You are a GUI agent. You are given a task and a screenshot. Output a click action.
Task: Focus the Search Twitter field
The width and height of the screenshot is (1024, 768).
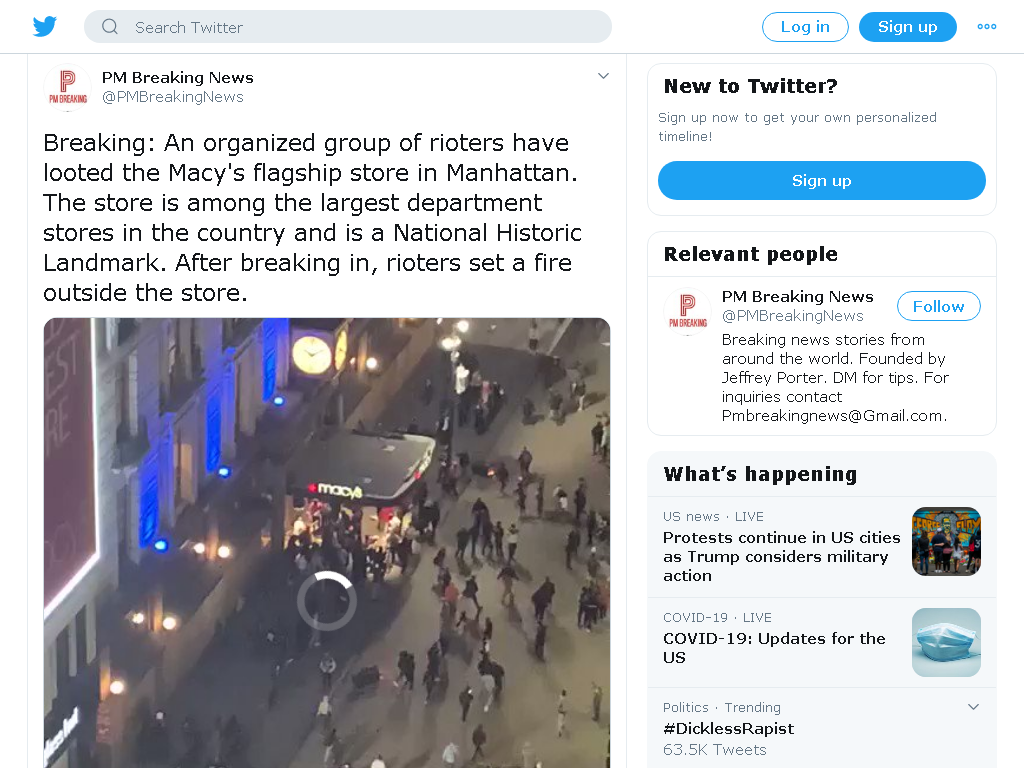tap(348, 27)
